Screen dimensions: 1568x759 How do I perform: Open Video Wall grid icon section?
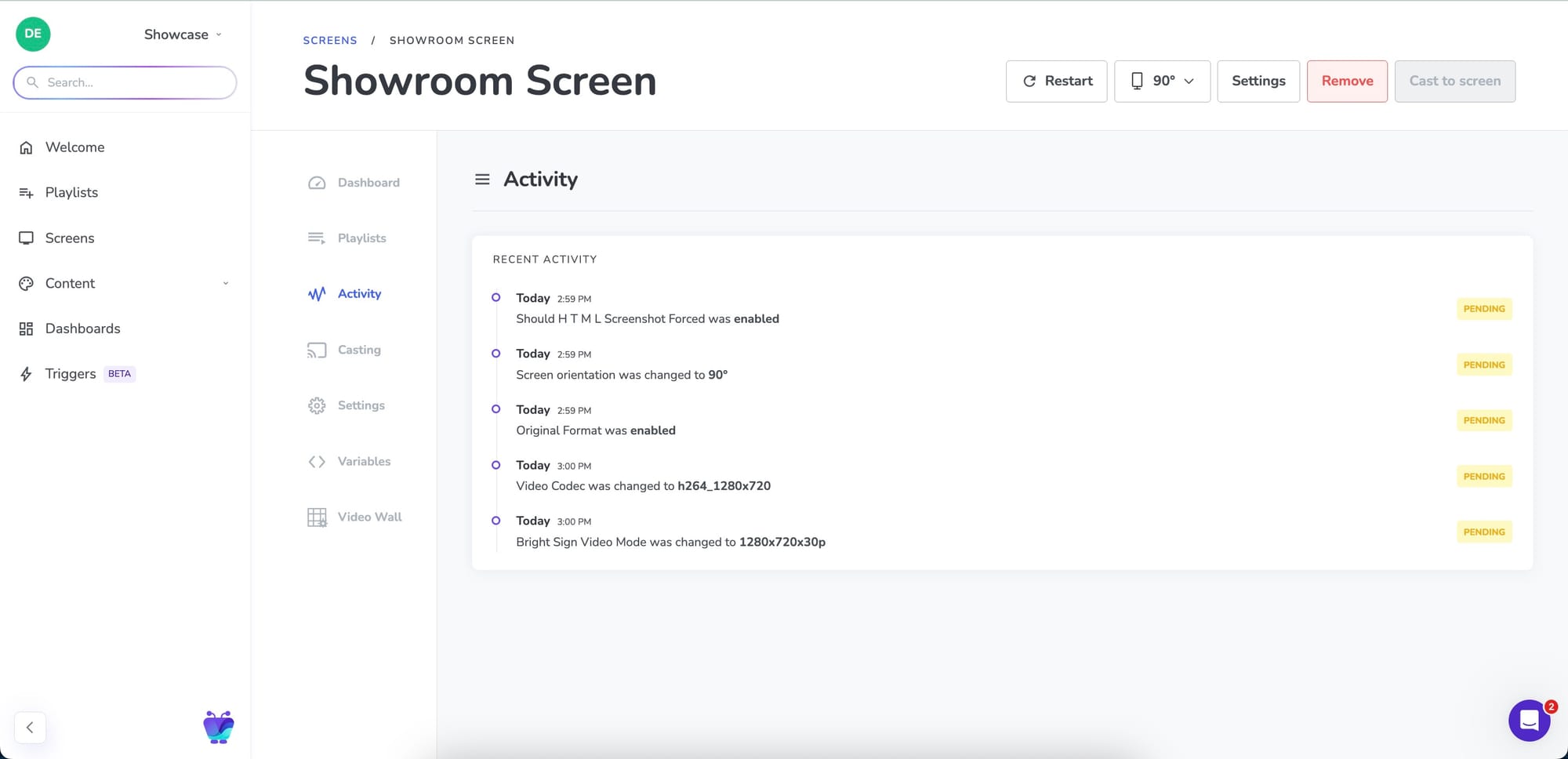tap(317, 517)
